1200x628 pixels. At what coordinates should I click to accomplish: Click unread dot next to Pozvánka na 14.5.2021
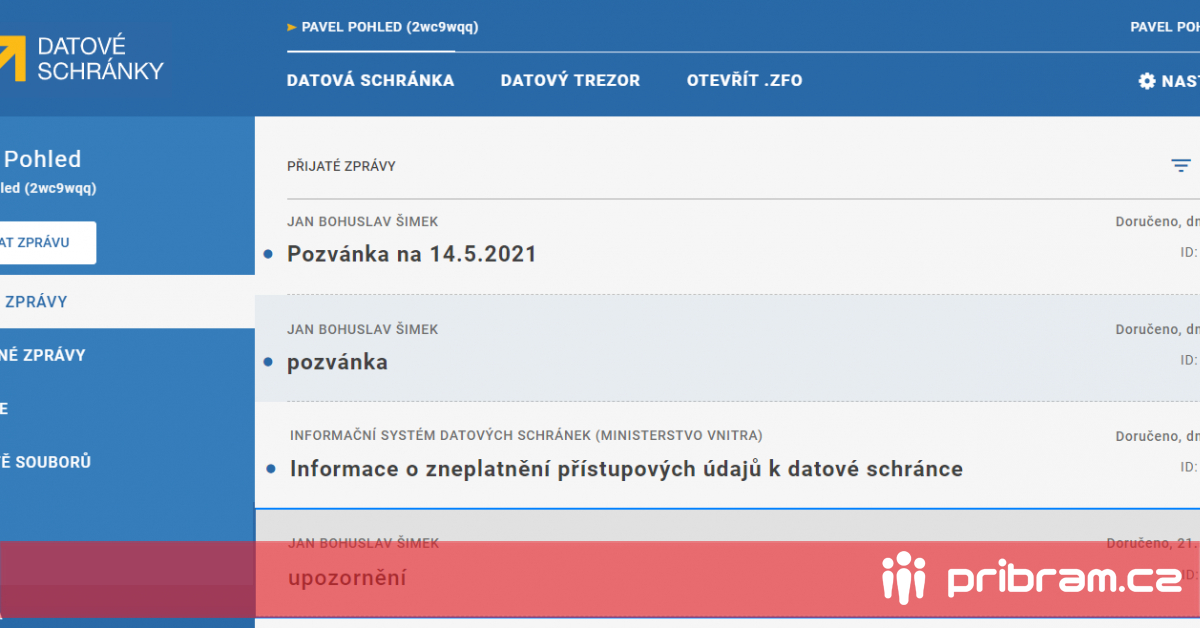tap(268, 254)
